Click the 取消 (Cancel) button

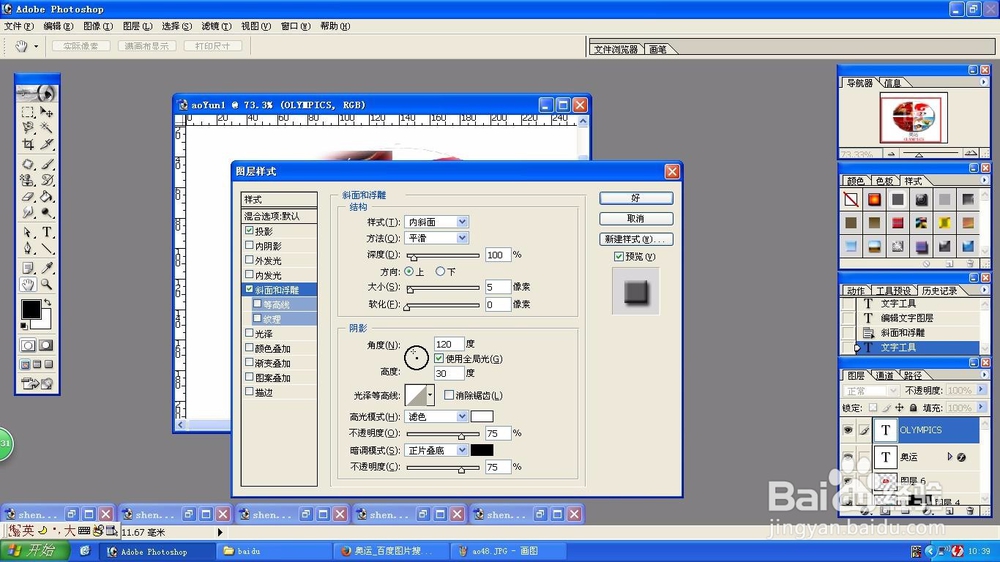[x=636, y=218]
